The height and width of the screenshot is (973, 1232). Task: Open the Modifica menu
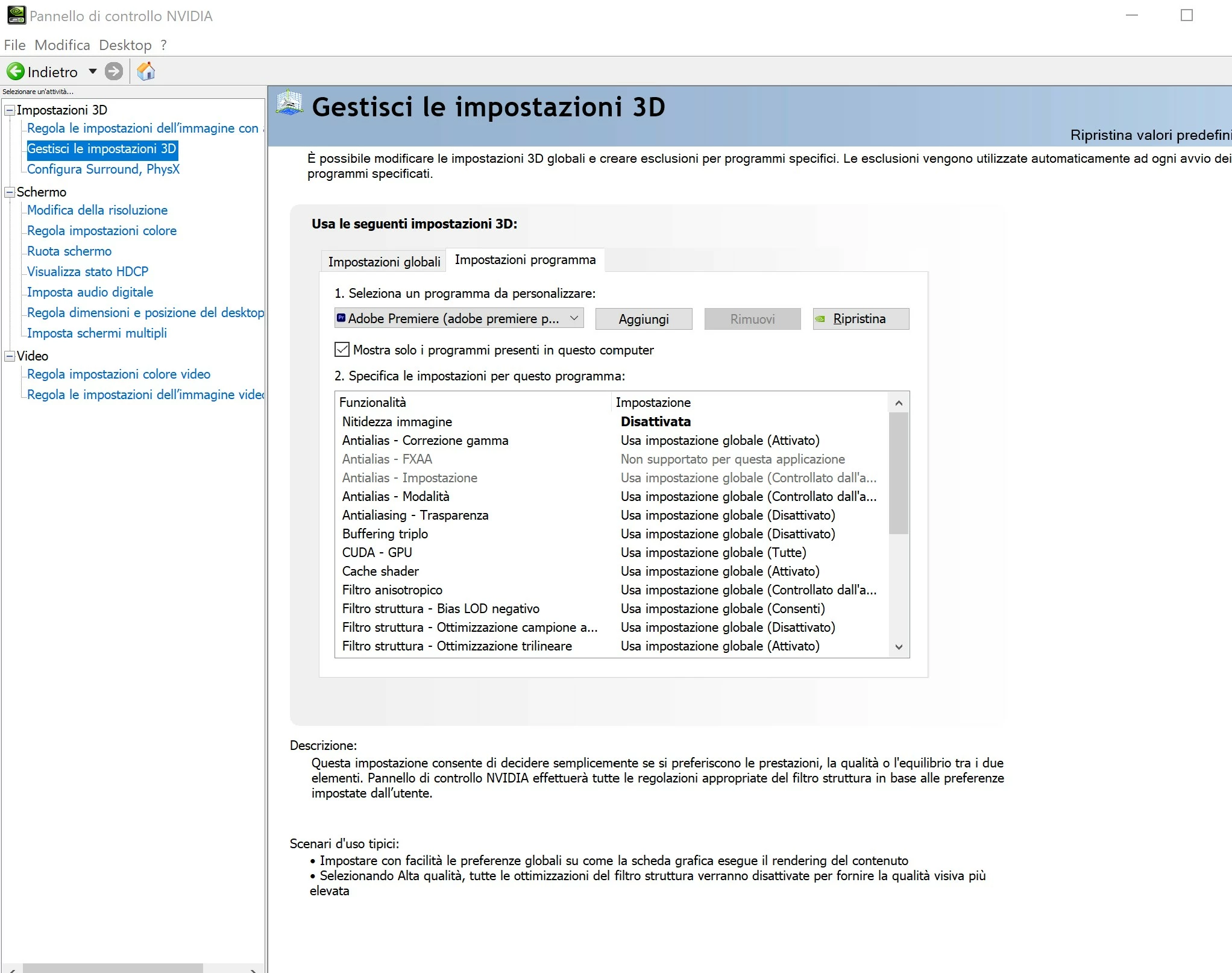(x=62, y=45)
